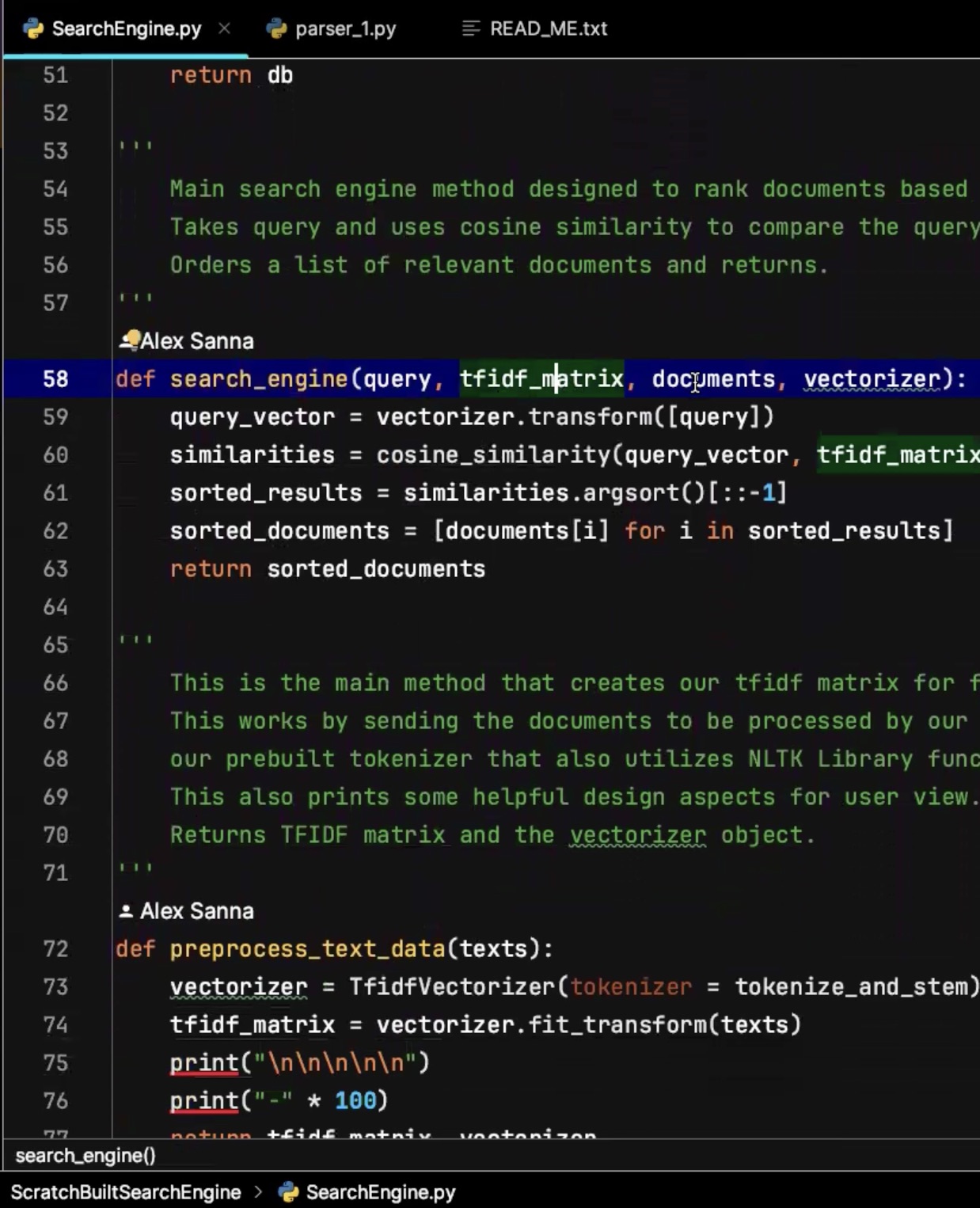Click sorted_documents variable on line 62
Image resolution: width=980 pixels, height=1208 pixels.
pyautogui.click(x=279, y=530)
